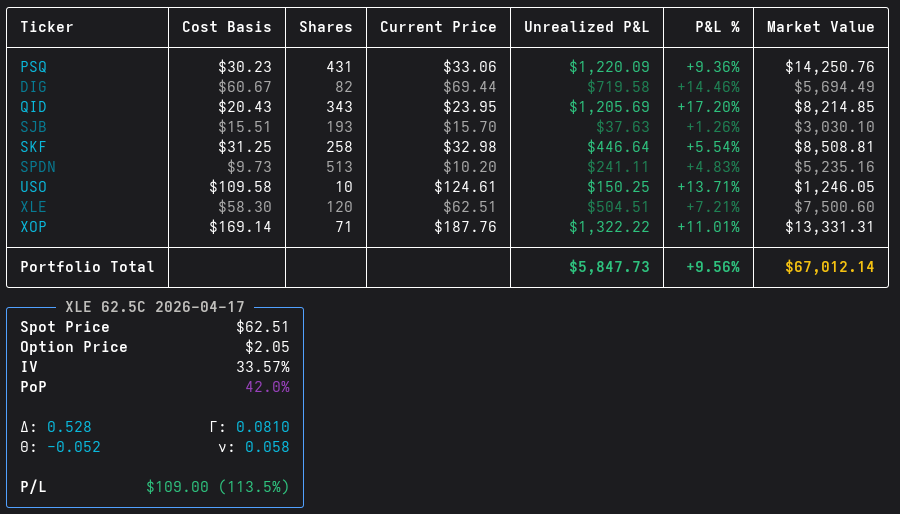
Task: Click USO current price $124.61
Action: 465,187
